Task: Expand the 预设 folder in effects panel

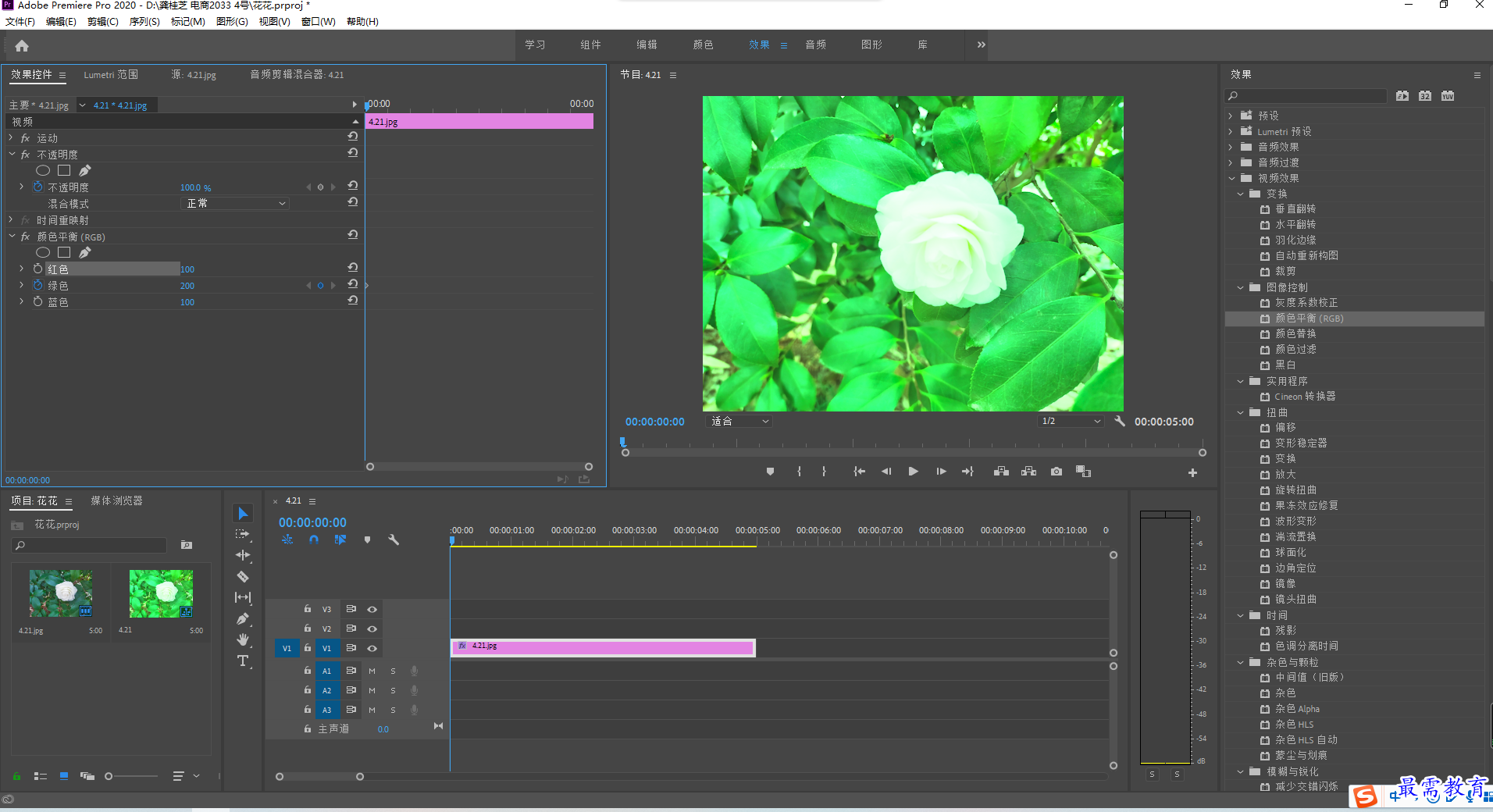Action: 1231,116
